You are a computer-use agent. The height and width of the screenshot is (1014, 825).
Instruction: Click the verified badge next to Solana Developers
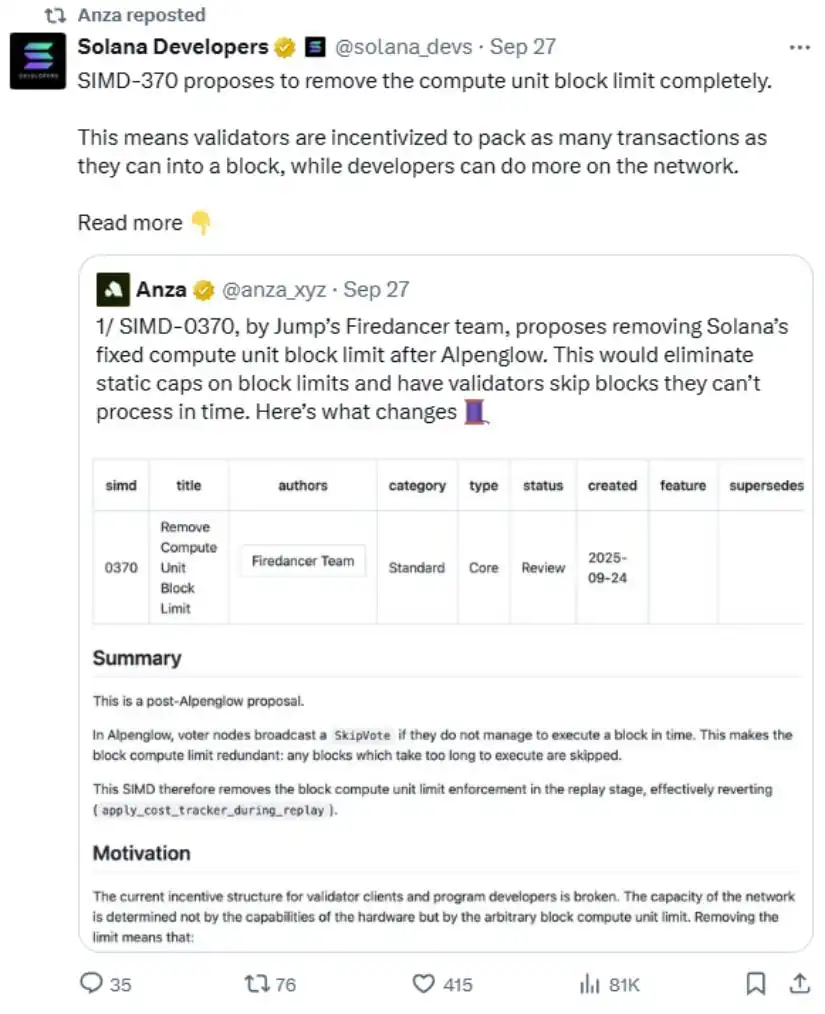pos(283,46)
